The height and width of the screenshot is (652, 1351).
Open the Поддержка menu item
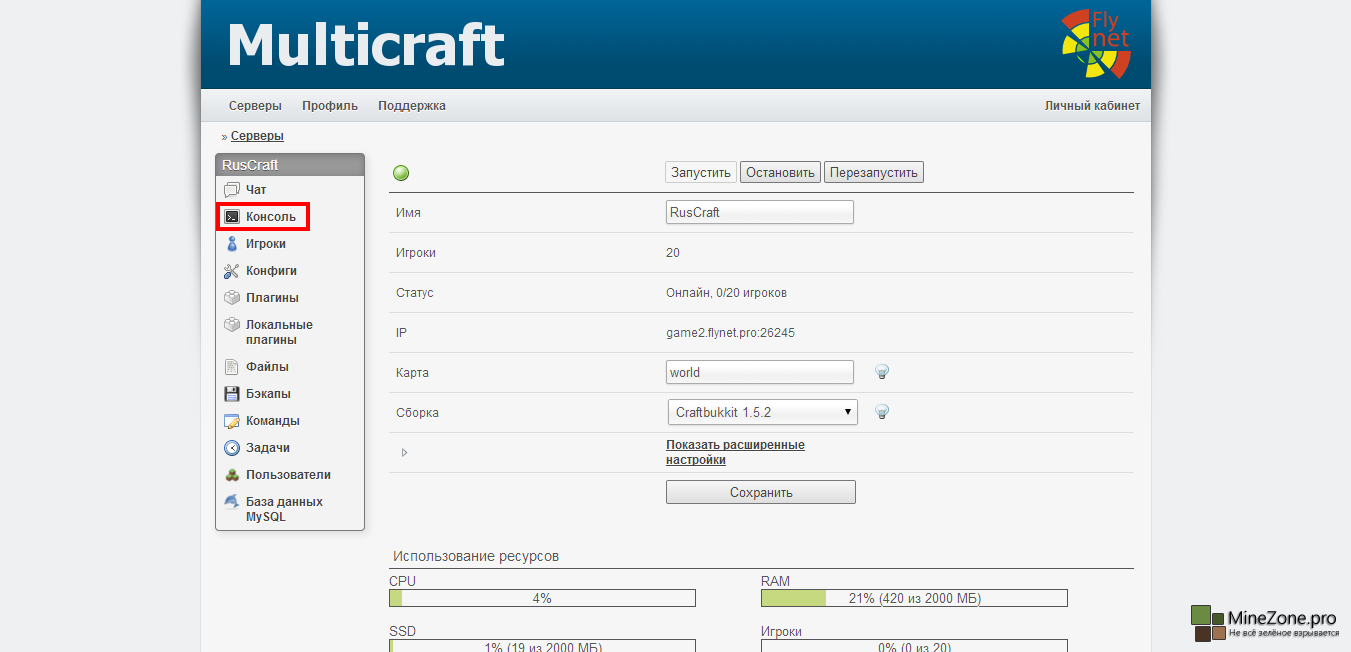coord(412,106)
